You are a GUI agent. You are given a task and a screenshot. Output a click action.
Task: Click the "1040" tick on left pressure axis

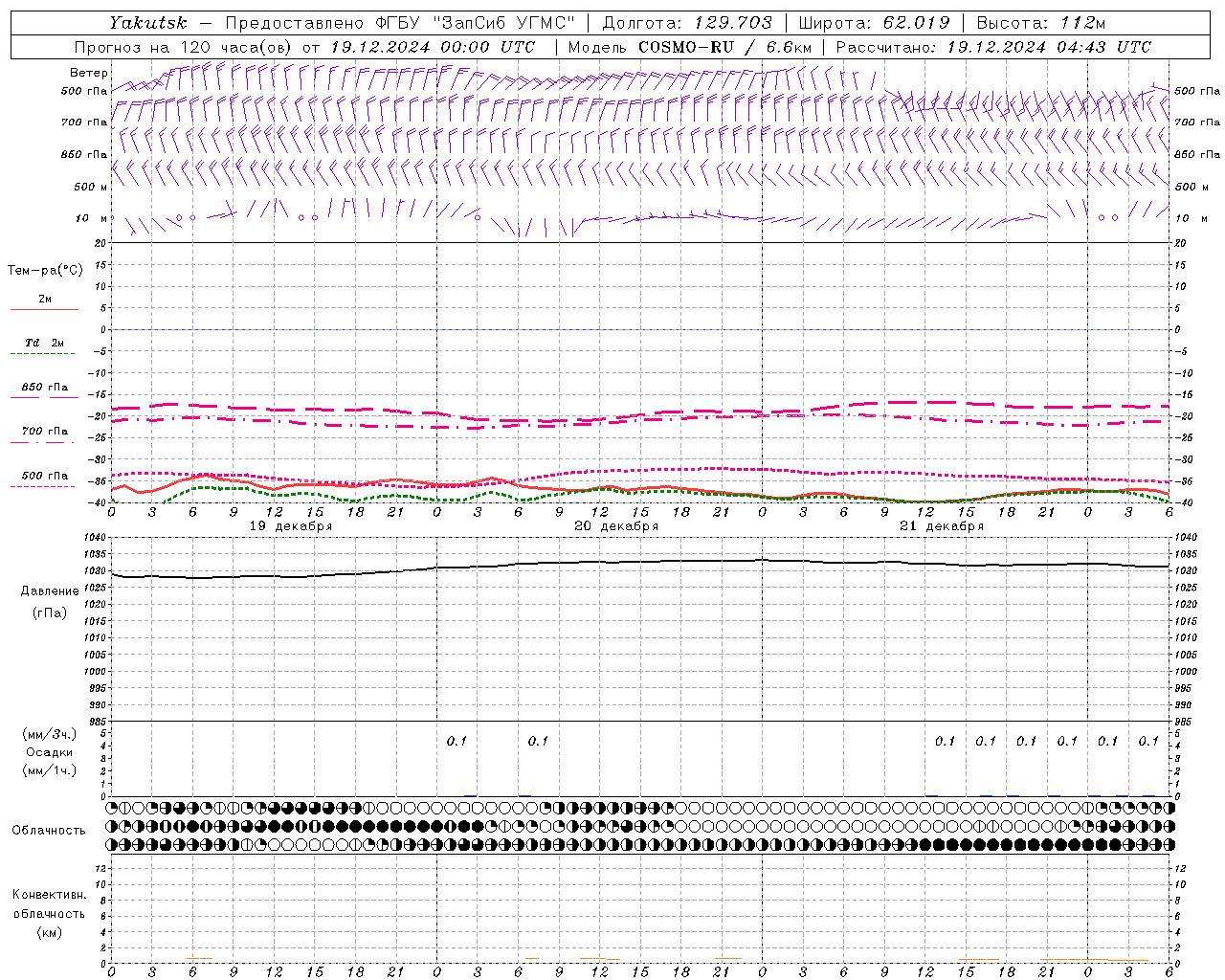coord(97,538)
